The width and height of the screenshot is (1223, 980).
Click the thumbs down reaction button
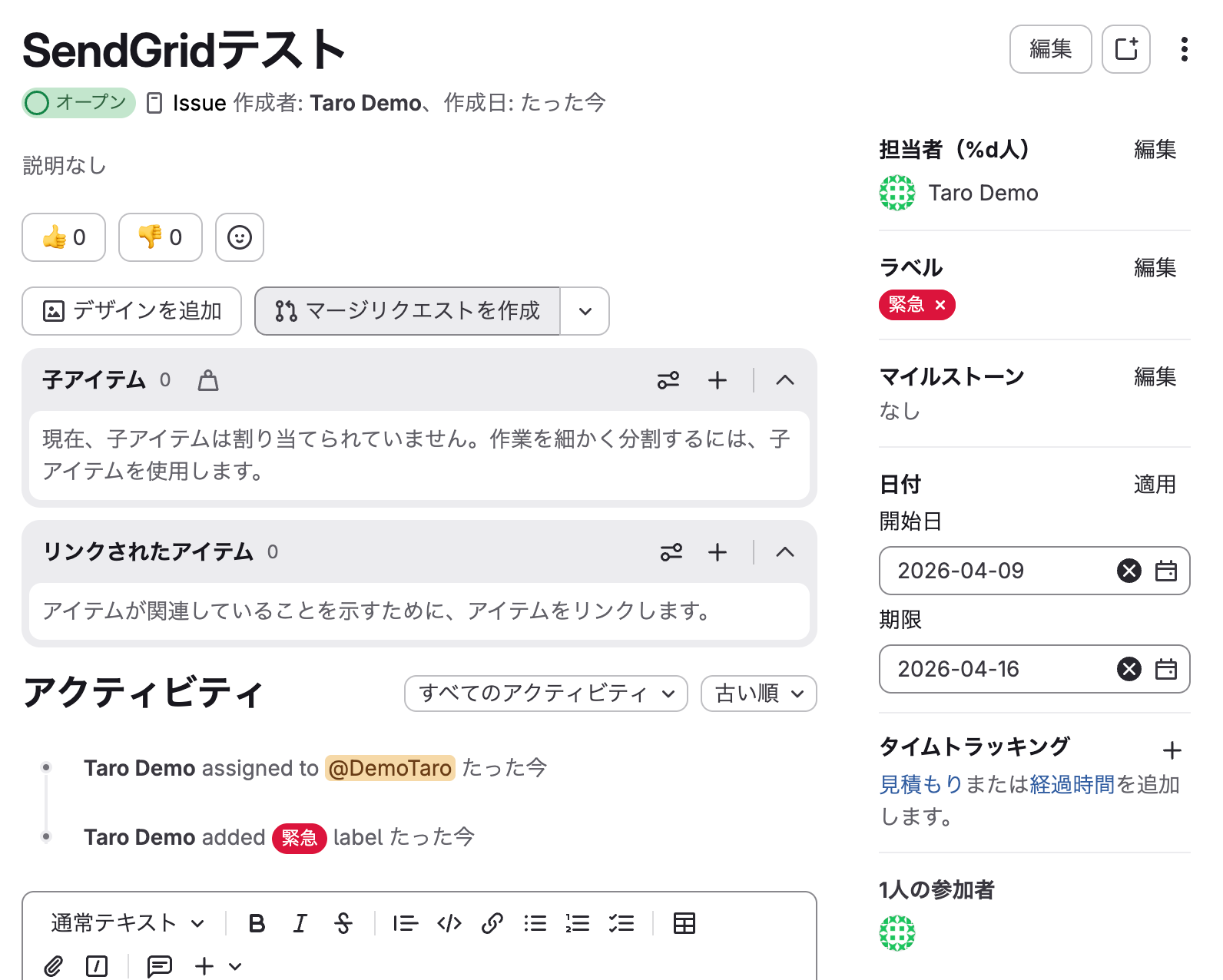(161, 237)
